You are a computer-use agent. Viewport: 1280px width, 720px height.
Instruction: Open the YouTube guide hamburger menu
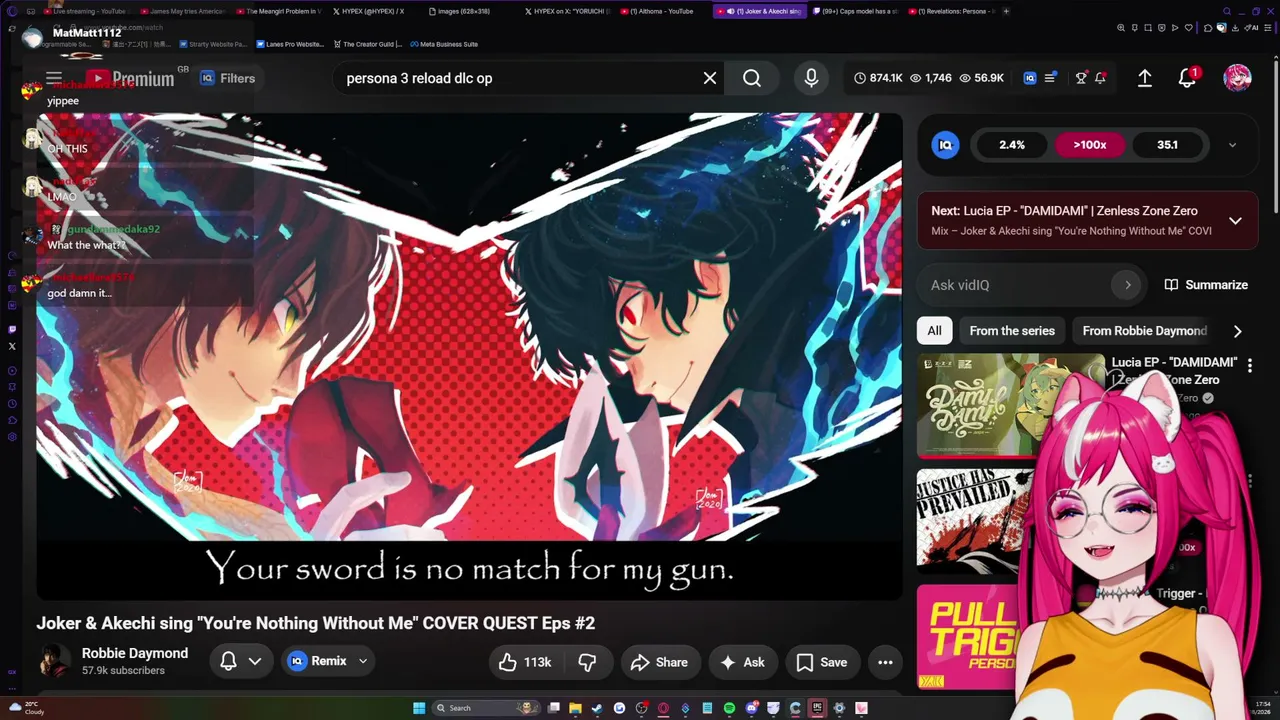coord(54,78)
